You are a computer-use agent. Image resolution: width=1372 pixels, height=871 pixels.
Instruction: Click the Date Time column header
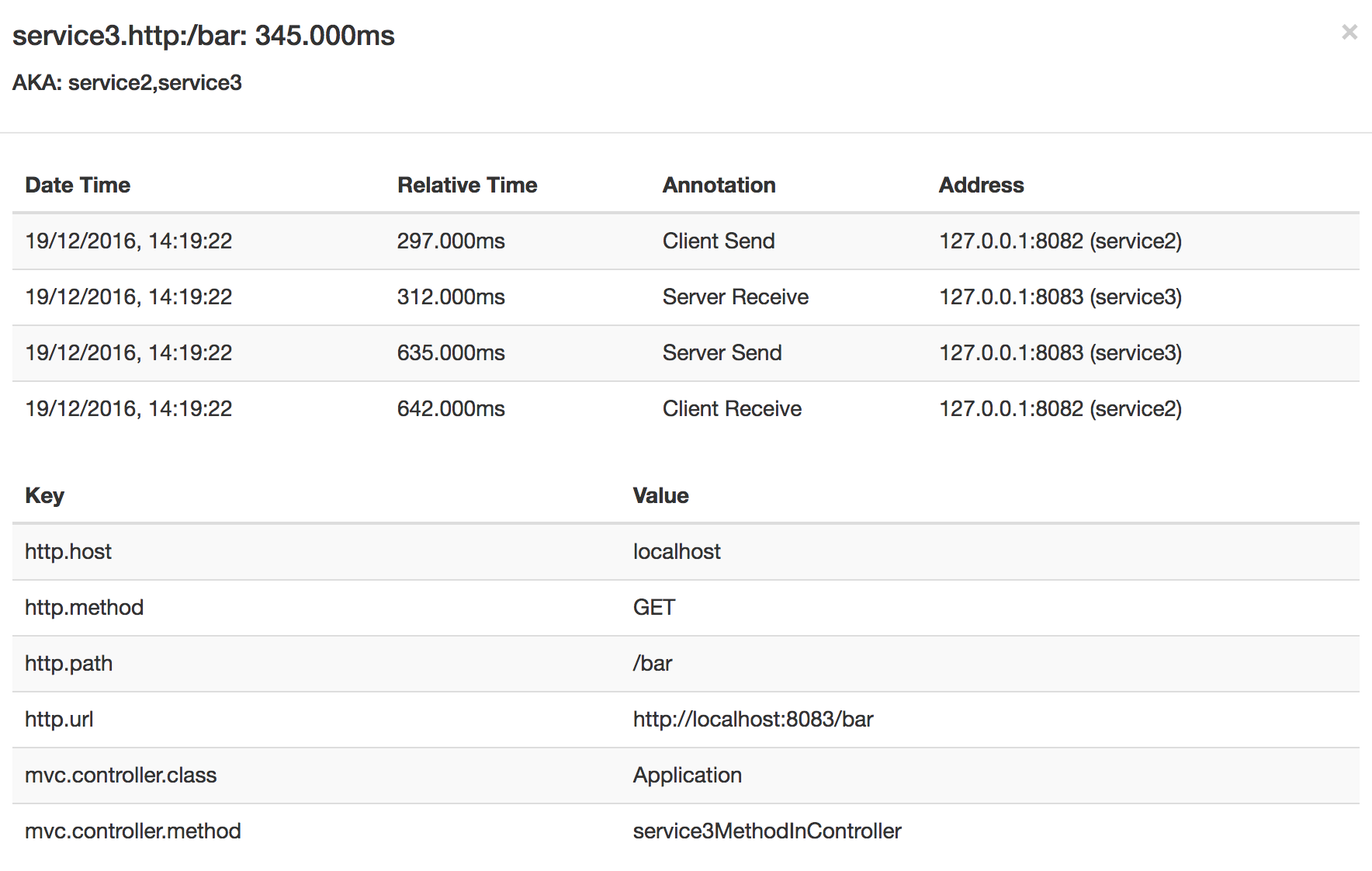[x=78, y=185]
